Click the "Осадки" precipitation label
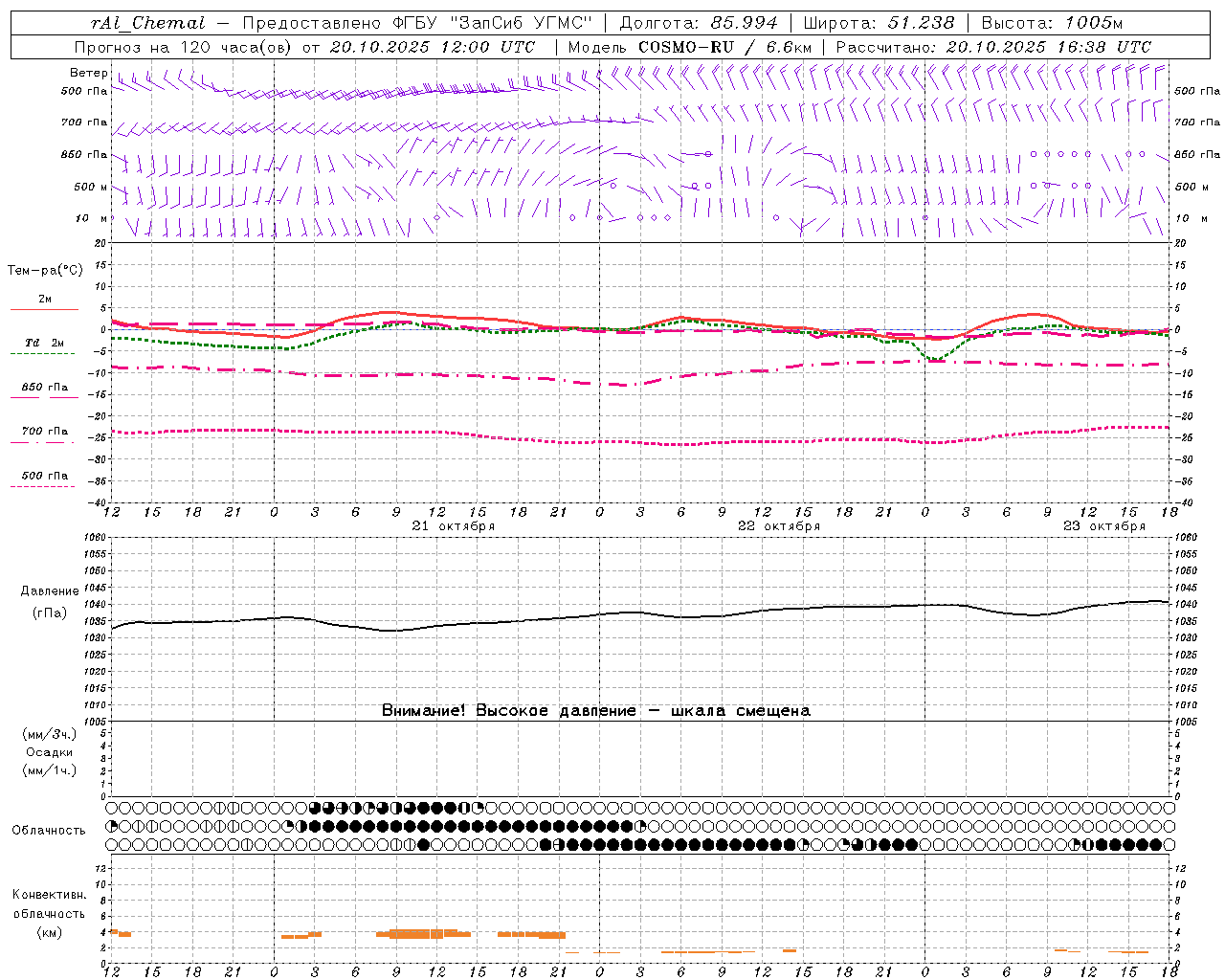Image resolution: width=1225 pixels, height=980 pixels. 50,752
